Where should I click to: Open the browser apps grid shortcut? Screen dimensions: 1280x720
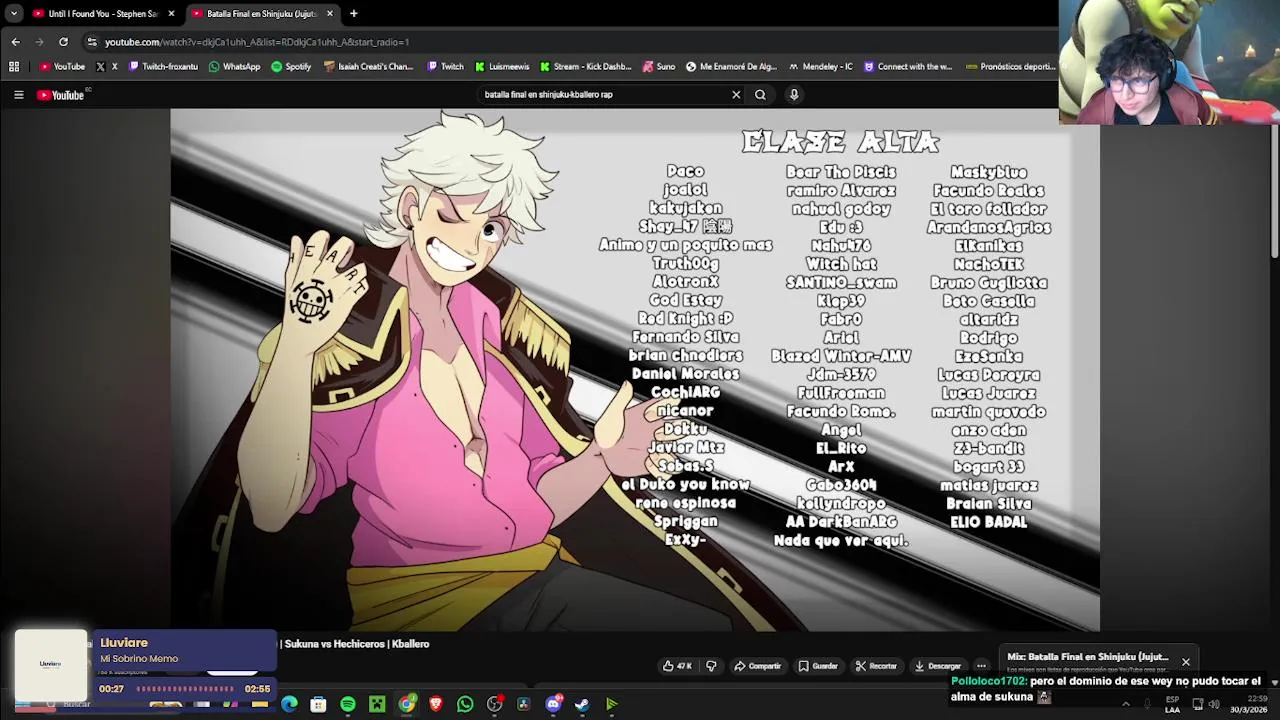14,67
